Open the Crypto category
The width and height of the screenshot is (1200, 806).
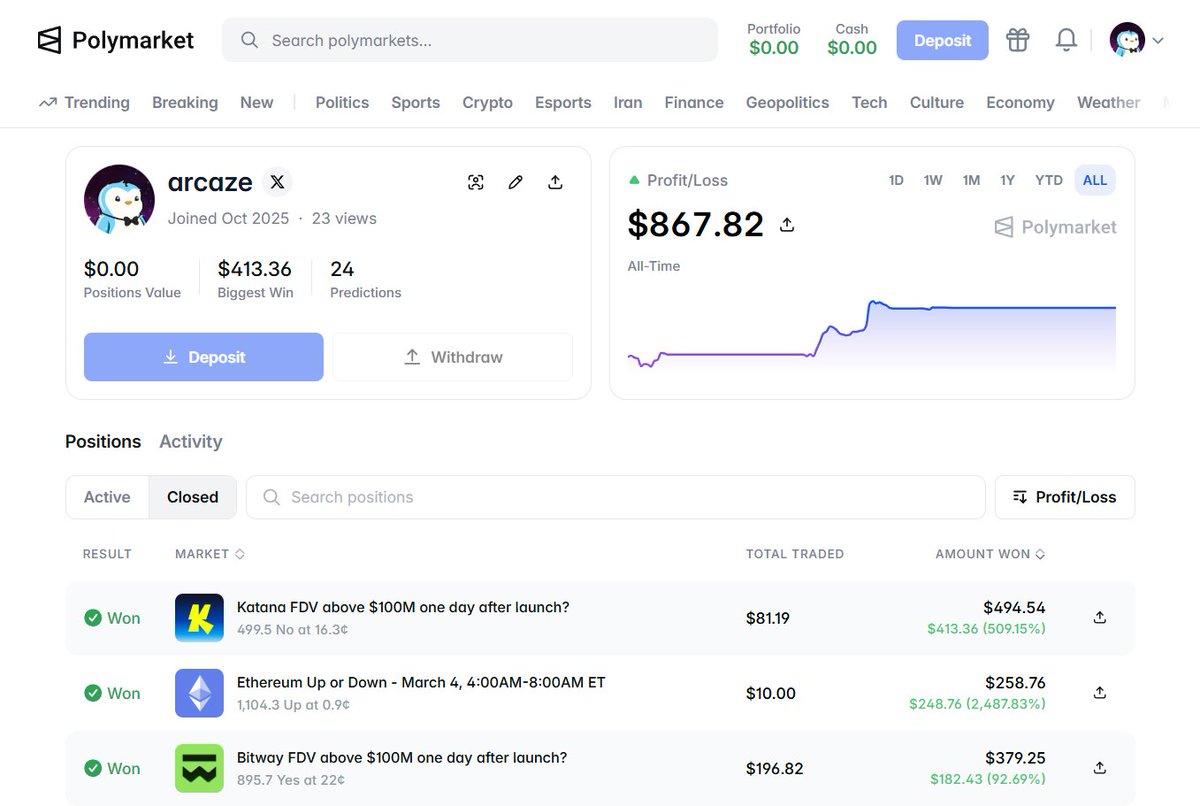488,102
